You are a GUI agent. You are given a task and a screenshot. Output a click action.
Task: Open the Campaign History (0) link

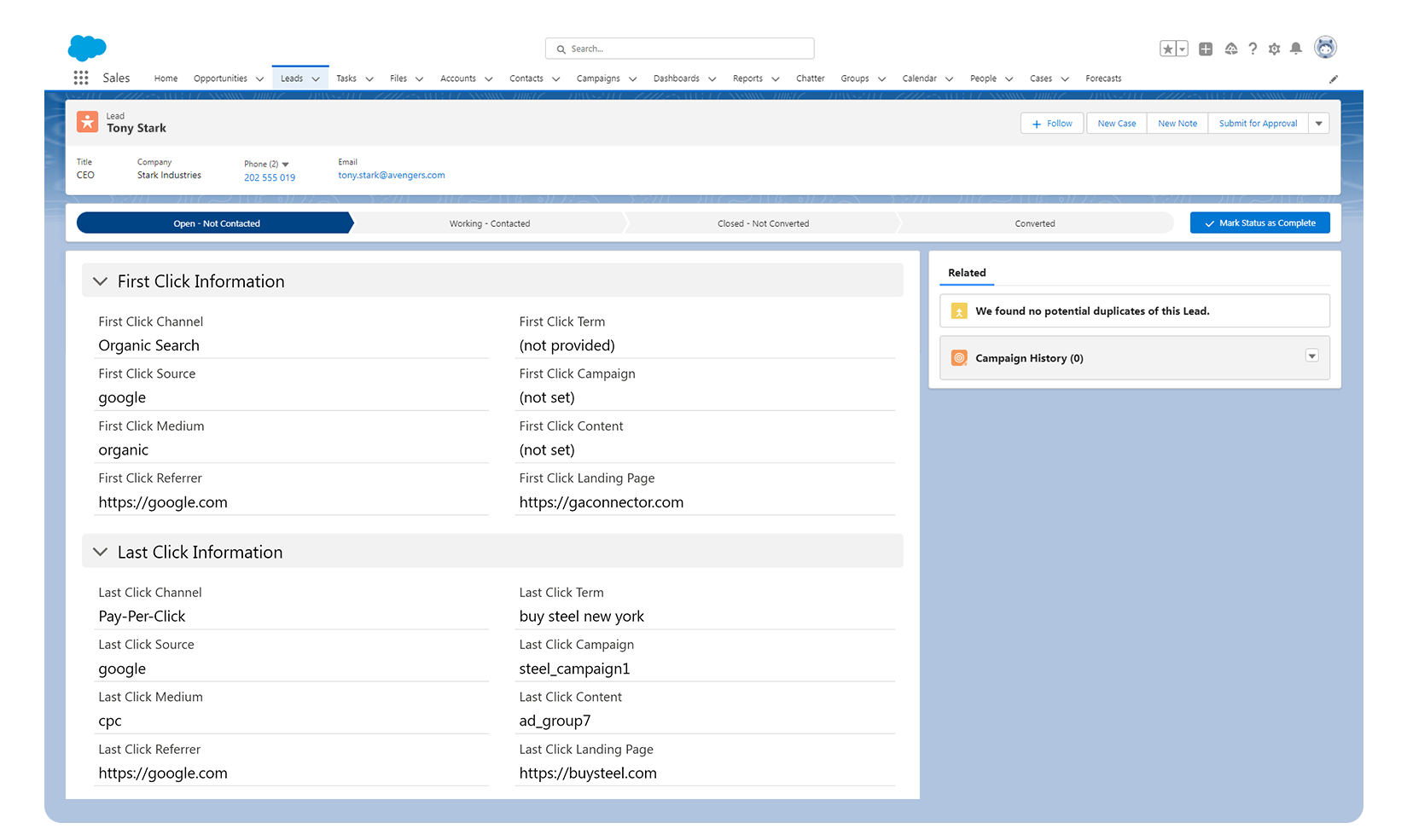tap(1029, 358)
